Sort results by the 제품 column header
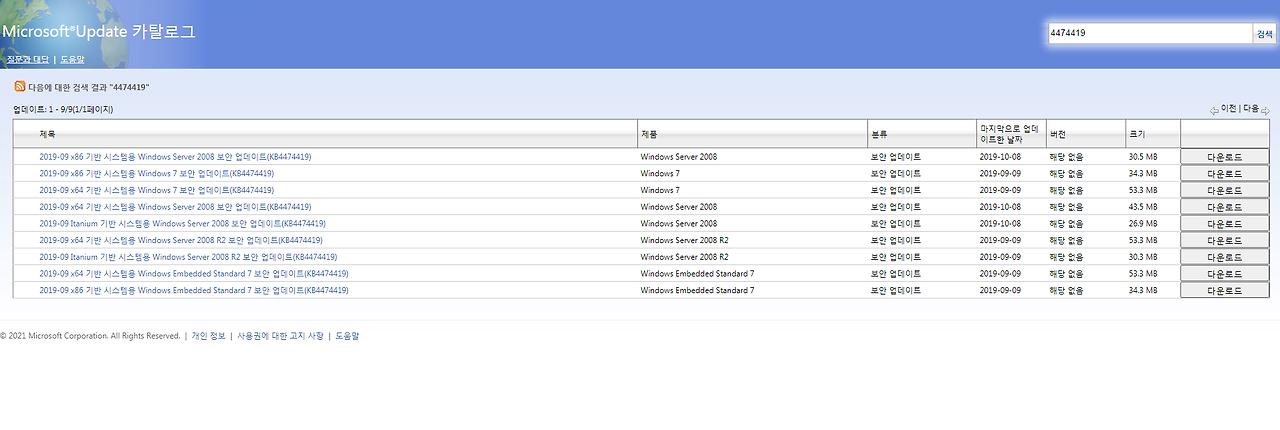 pyautogui.click(x=648, y=133)
